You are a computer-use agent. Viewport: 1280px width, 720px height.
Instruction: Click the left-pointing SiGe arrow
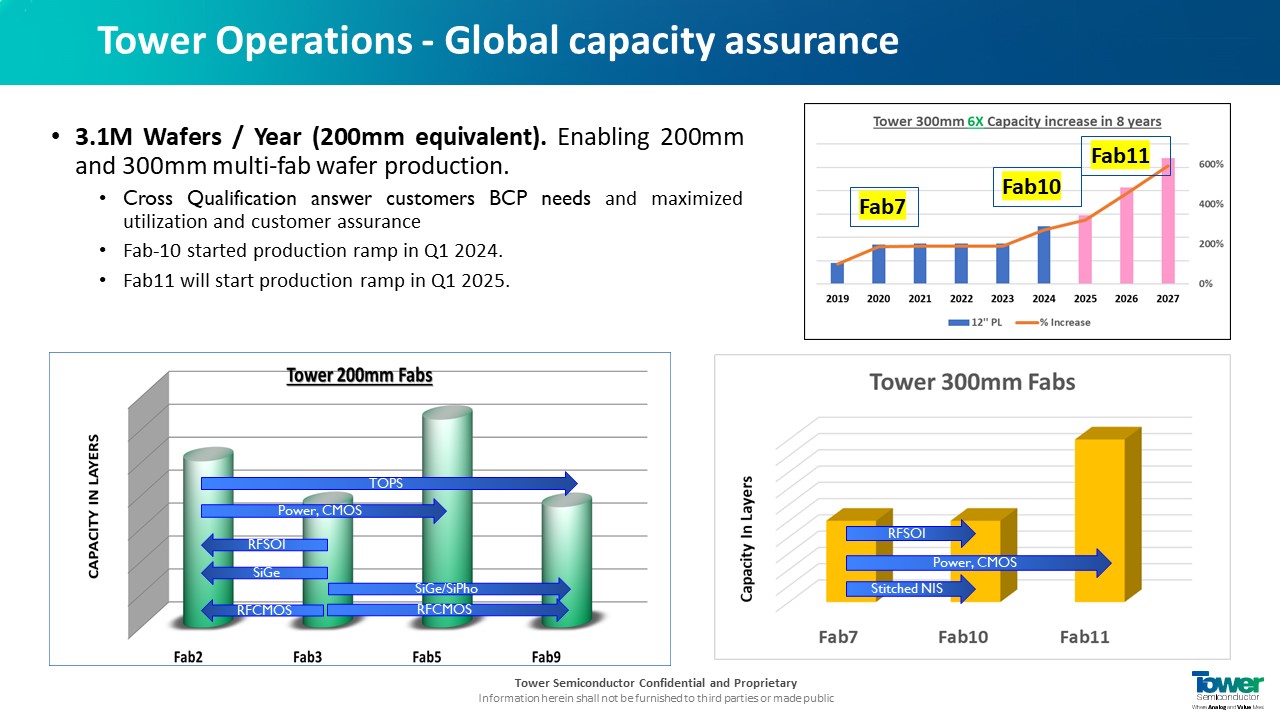tap(265, 573)
